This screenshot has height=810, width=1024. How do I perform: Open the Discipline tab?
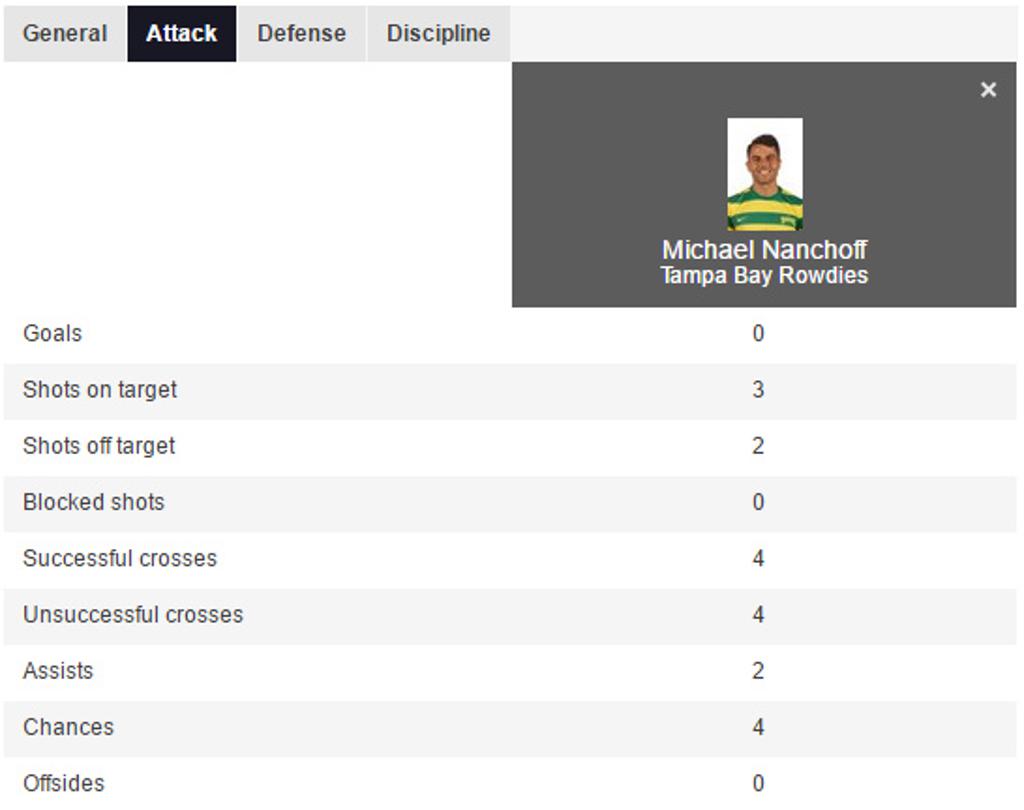438,34
